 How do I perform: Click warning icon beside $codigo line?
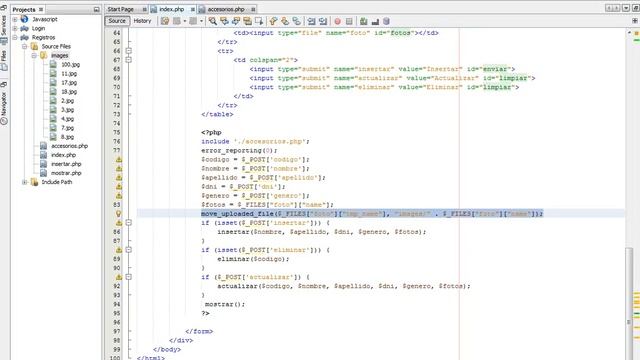[119, 160]
